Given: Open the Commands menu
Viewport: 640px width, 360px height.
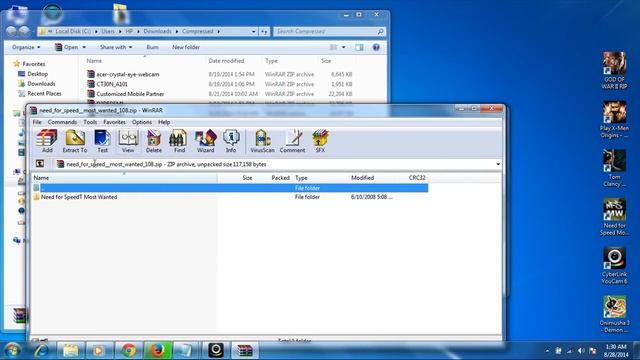Looking at the screenshot, I should pos(62,122).
